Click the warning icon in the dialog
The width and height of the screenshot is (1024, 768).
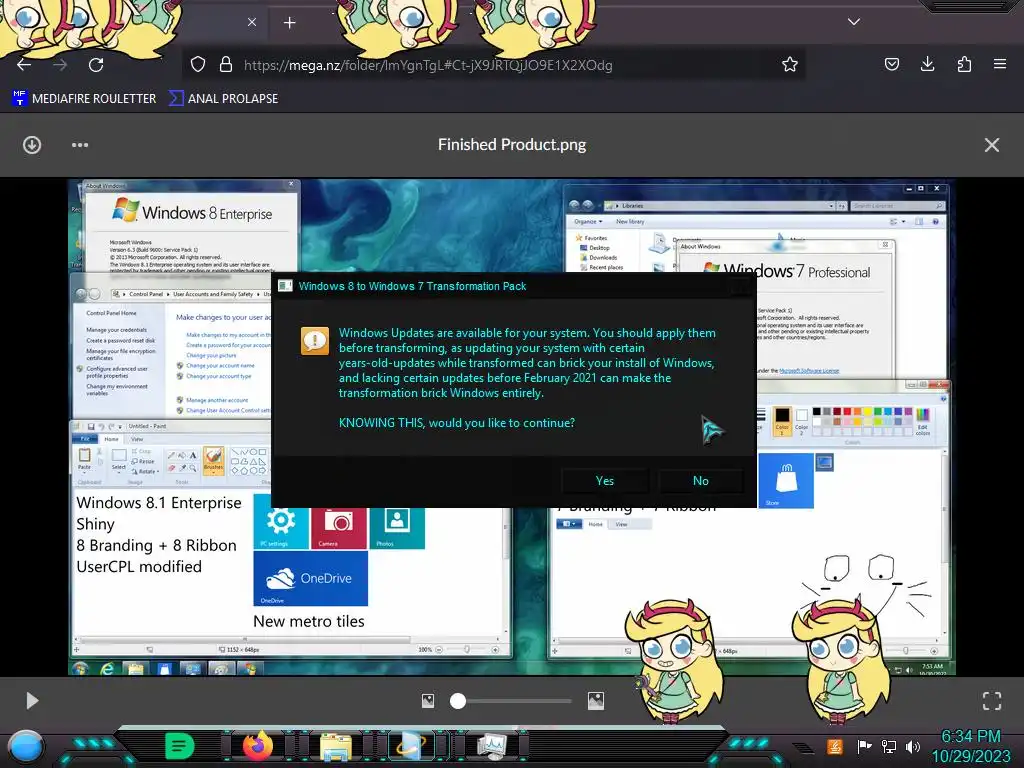(x=315, y=340)
